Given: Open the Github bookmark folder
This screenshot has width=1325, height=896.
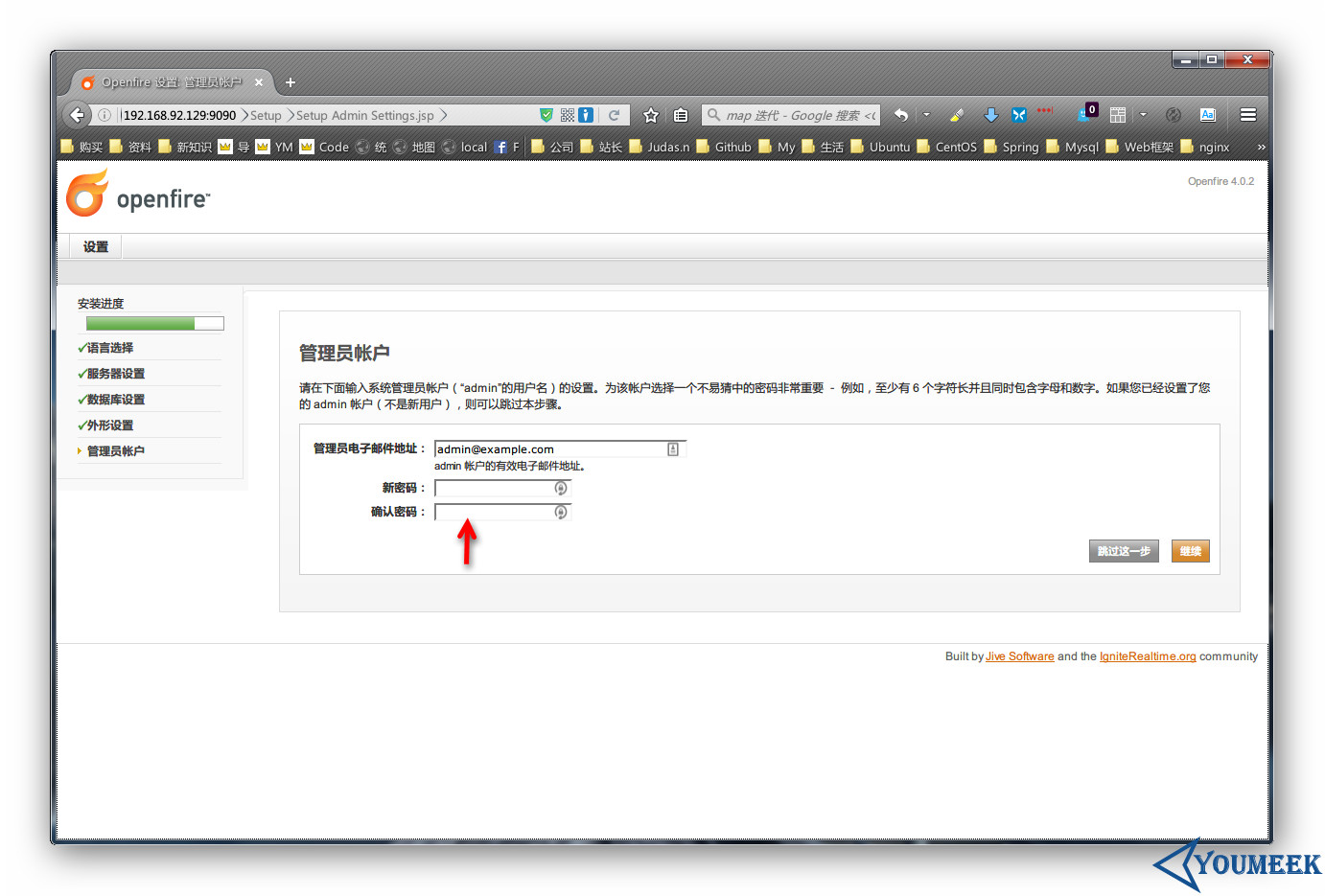Looking at the screenshot, I should click(x=724, y=147).
